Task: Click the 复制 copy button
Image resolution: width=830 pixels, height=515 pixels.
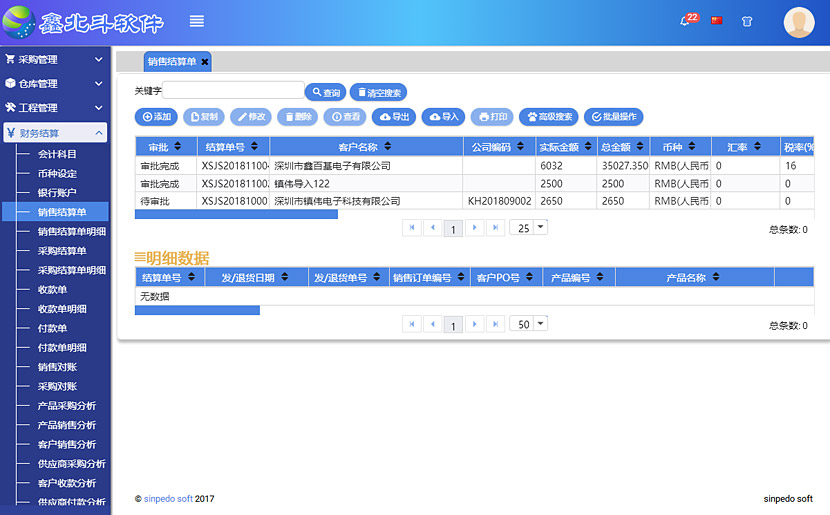Action: tap(204, 117)
